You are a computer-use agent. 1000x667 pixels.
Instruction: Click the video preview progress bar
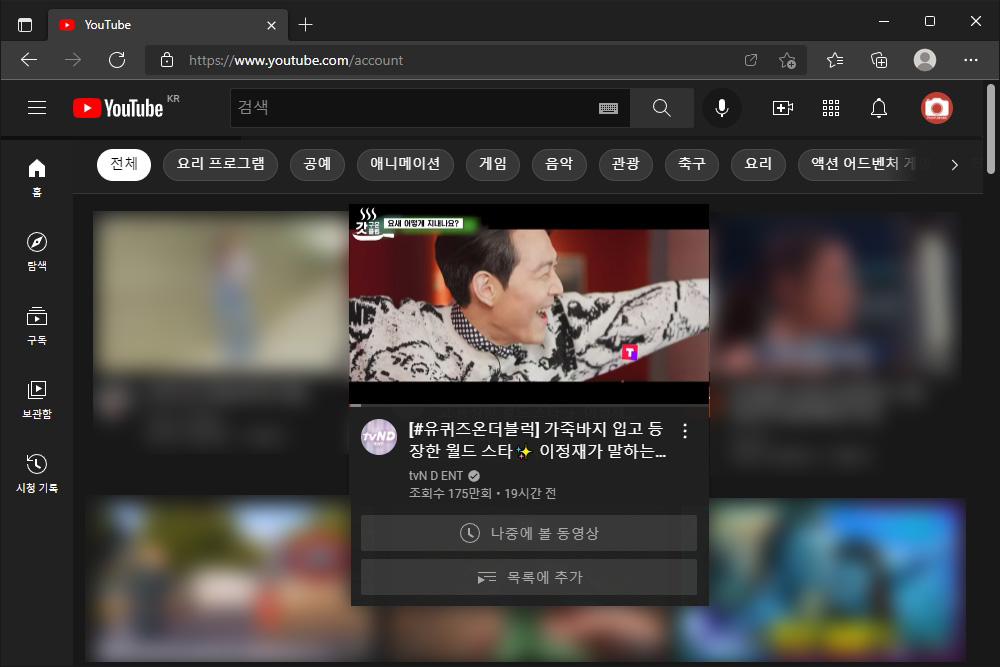(x=529, y=405)
